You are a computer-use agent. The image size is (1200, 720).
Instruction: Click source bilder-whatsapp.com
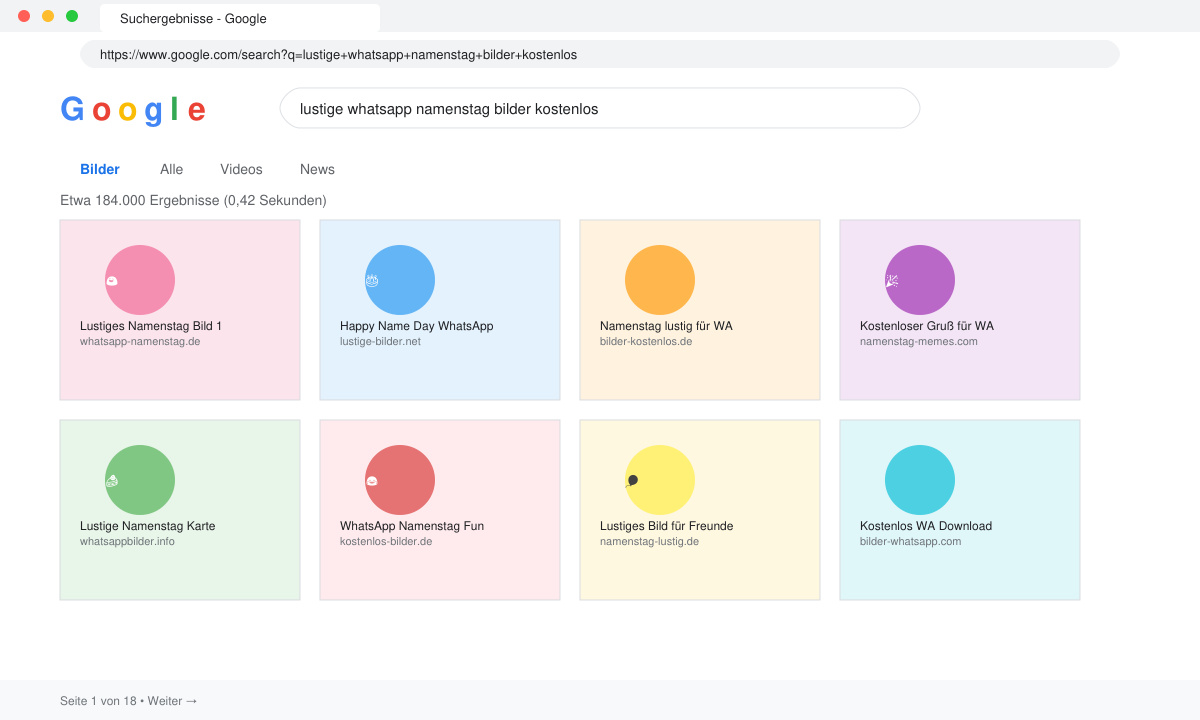[910, 541]
